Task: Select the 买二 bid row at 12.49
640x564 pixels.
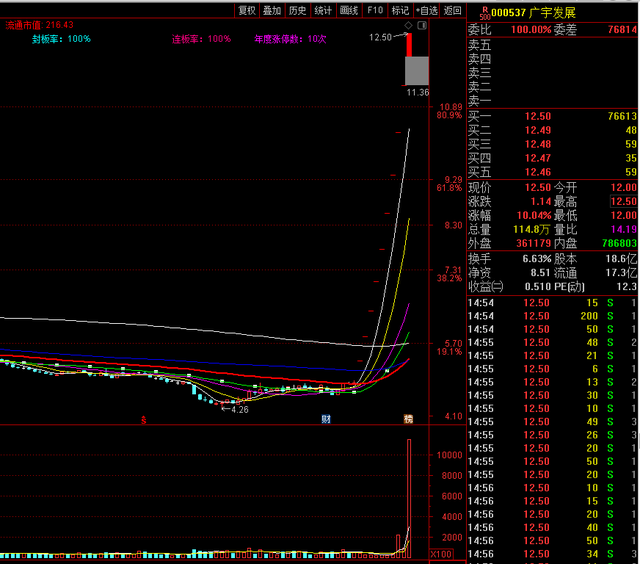Action: 552,130
